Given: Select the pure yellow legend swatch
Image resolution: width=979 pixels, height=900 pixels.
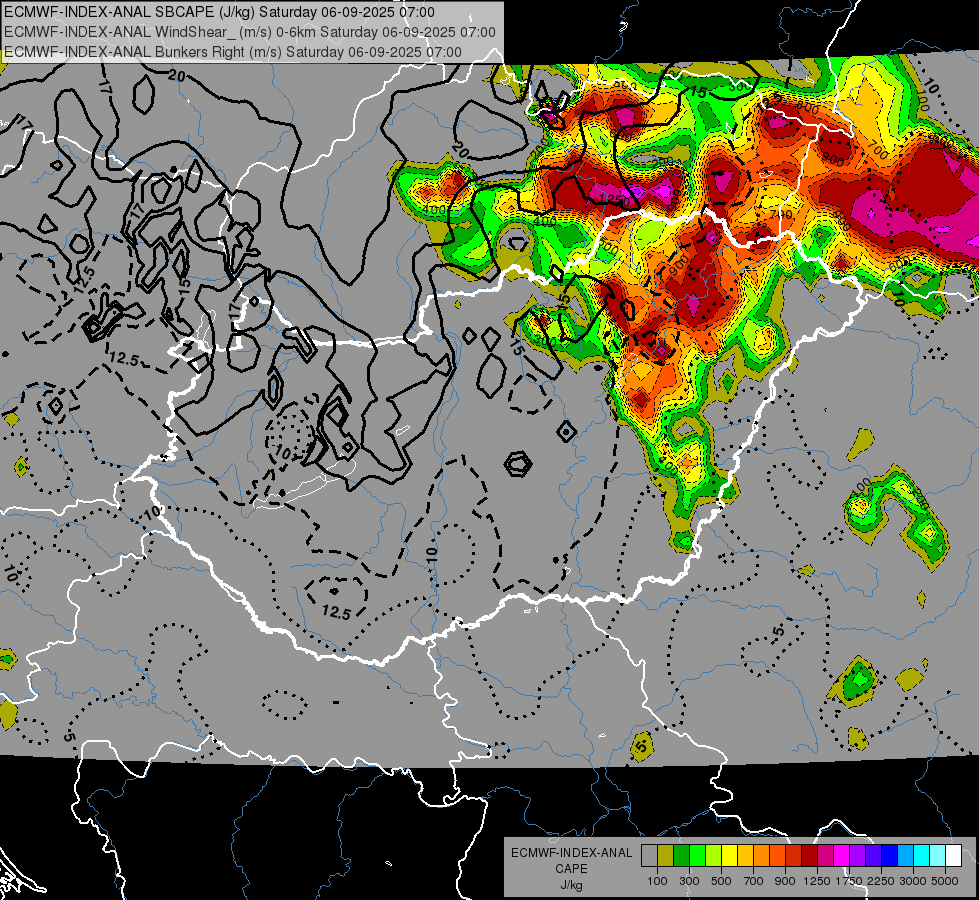Looking at the screenshot, I should [729, 856].
